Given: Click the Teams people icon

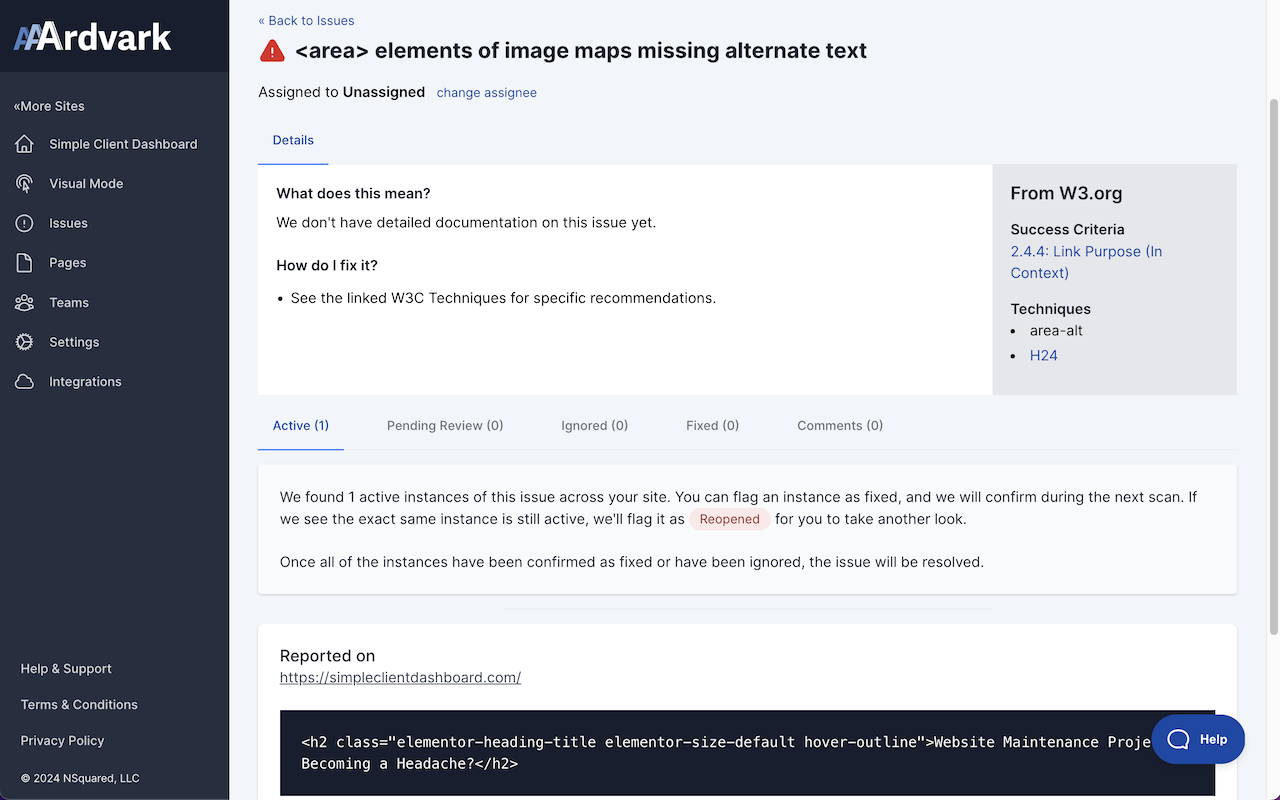Looking at the screenshot, I should [25, 303].
